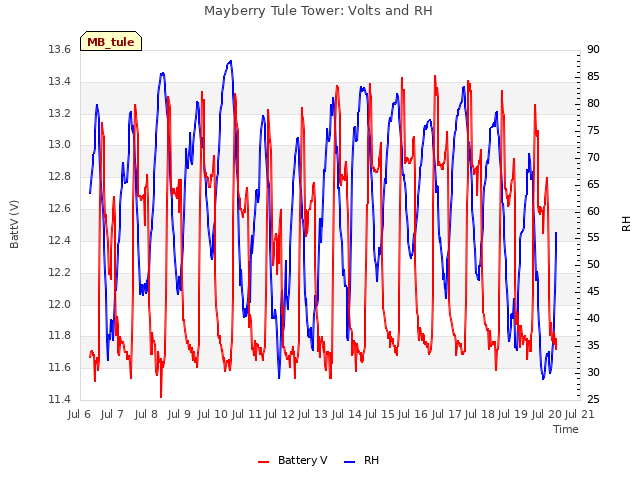Click the Jul 10 date tick
This screenshot has width=640, height=480.
(213, 415)
